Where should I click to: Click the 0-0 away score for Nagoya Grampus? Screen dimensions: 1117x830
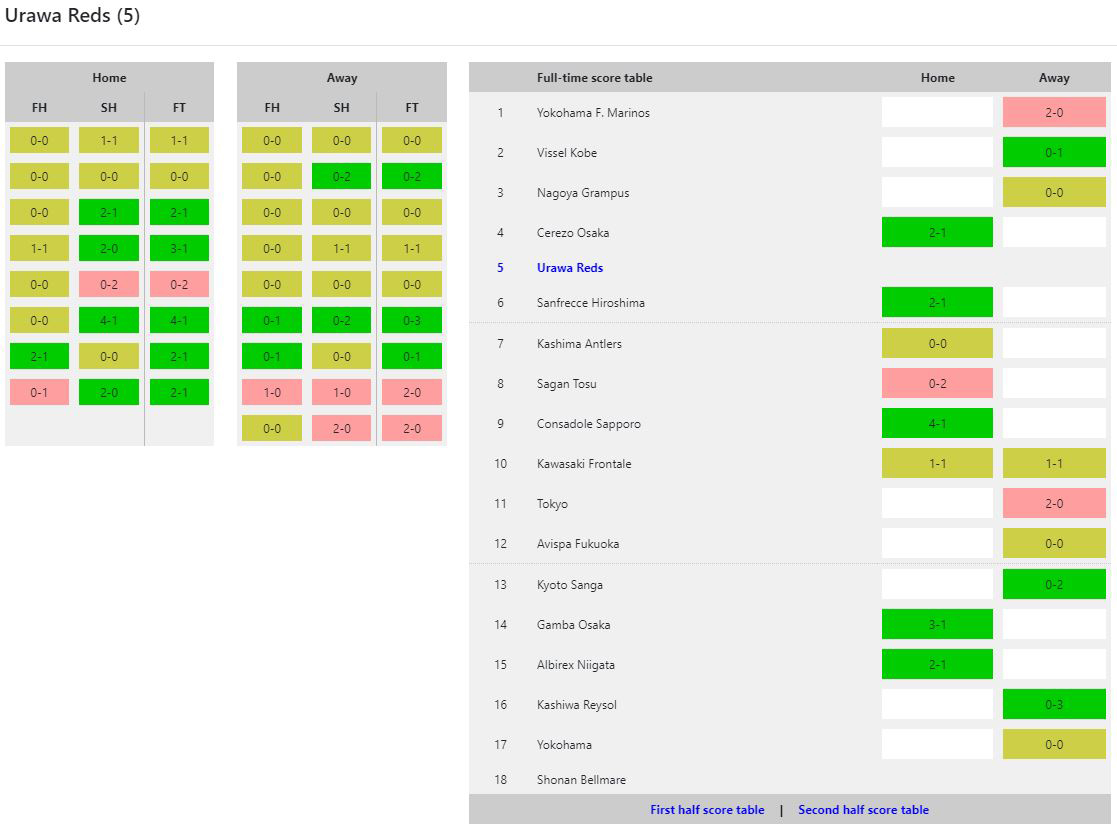(x=1054, y=192)
